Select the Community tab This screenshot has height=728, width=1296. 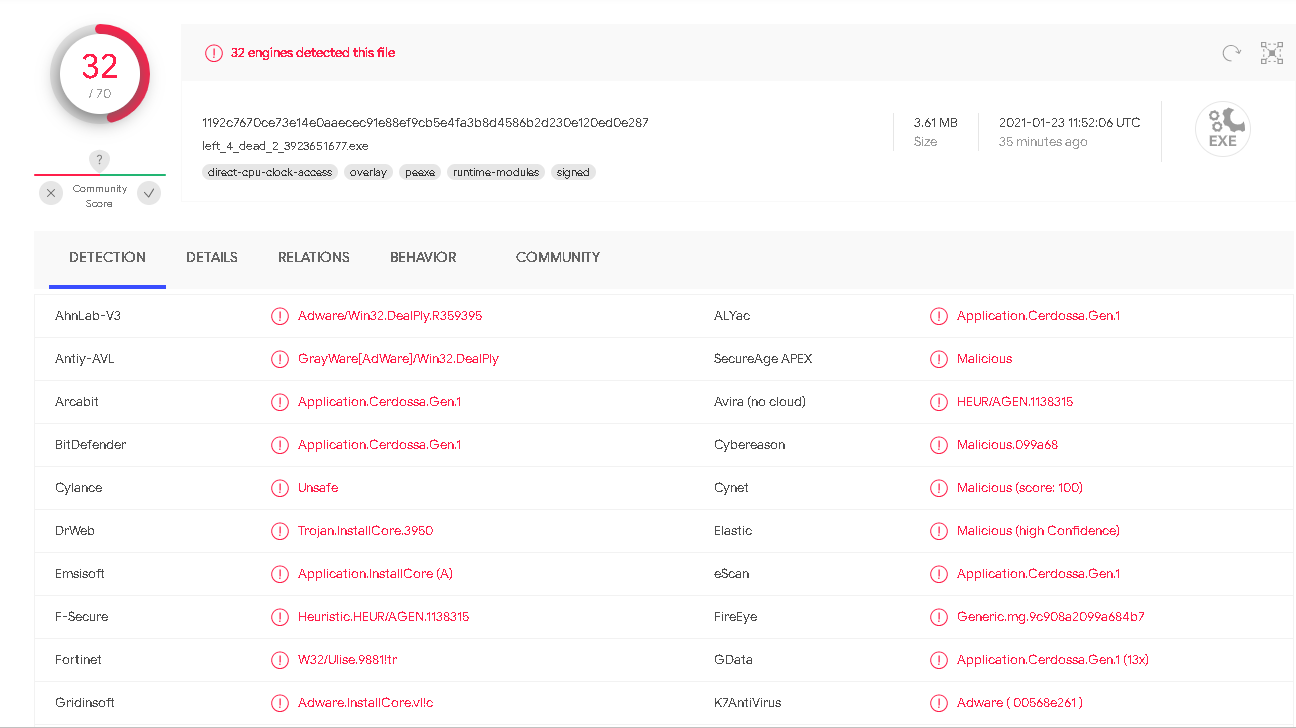tap(558, 257)
